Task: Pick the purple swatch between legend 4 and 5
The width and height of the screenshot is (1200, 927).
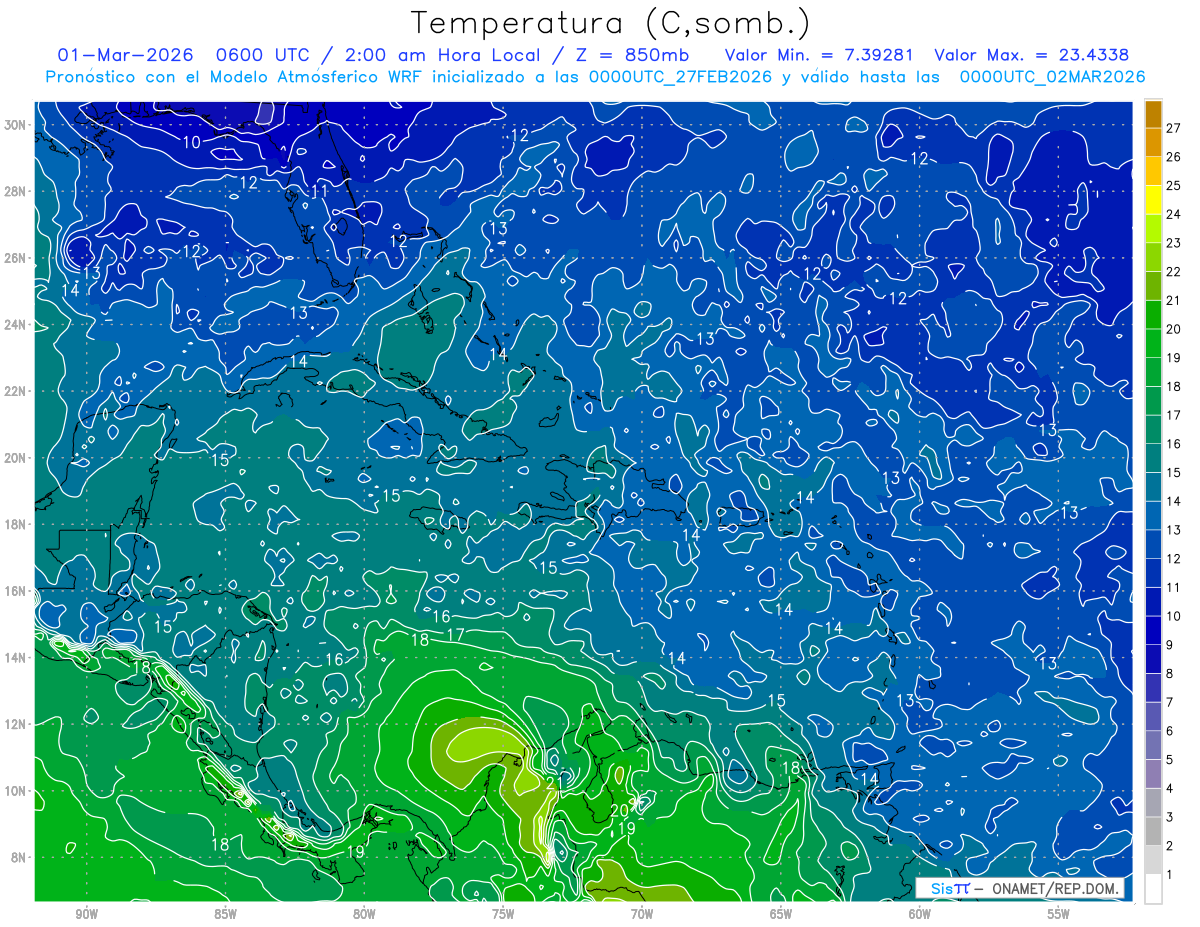Action: coord(1153,775)
